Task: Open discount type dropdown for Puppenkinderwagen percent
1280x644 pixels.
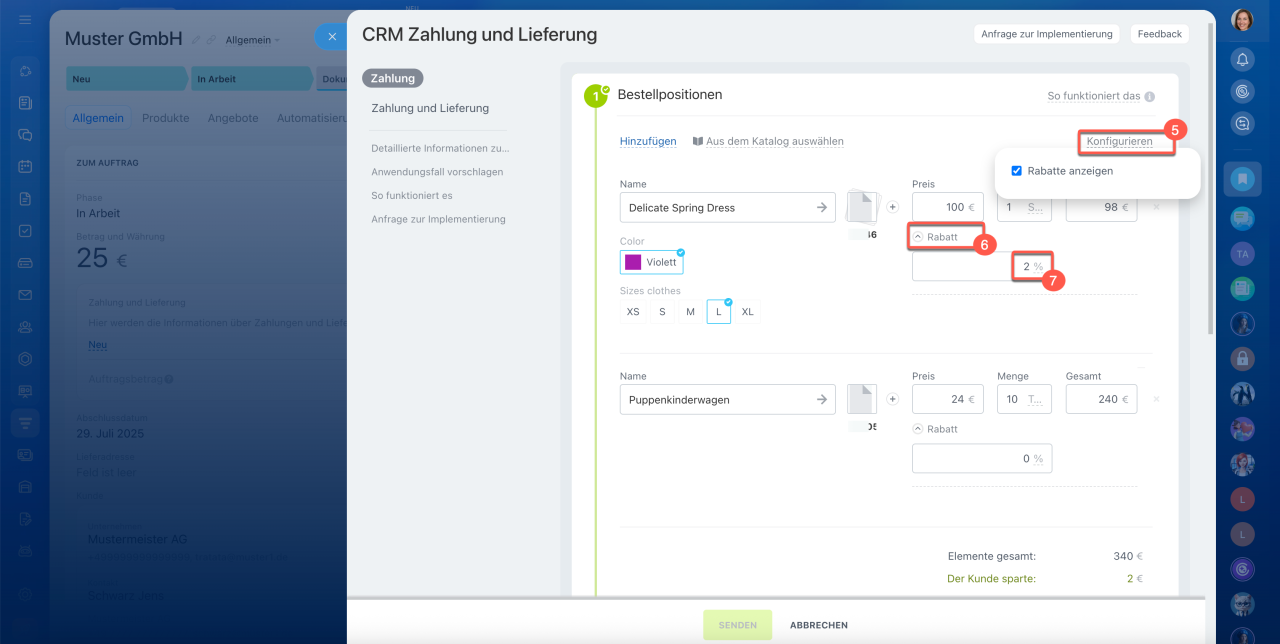Action: pos(1038,459)
